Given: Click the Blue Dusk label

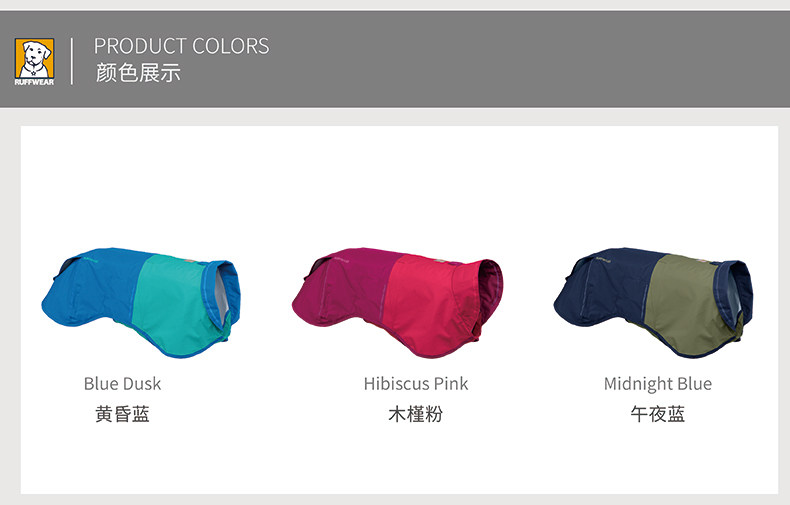Looking at the screenshot, I should [x=122, y=384].
